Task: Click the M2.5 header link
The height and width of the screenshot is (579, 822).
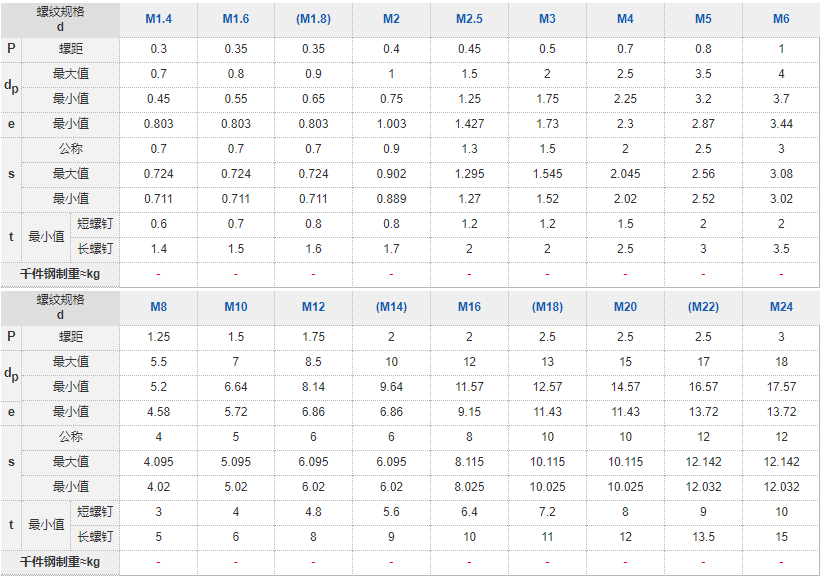Action: pos(469,19)
